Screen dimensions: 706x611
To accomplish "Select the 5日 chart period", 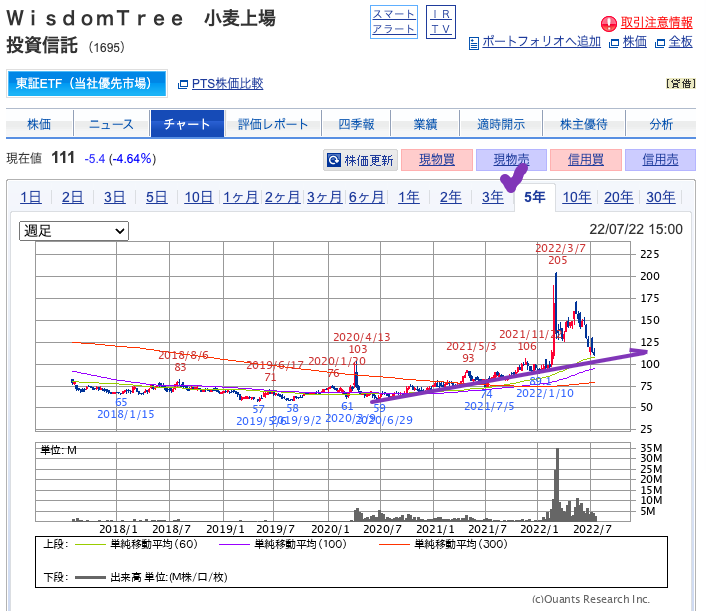I will click(x=156, y=197).
